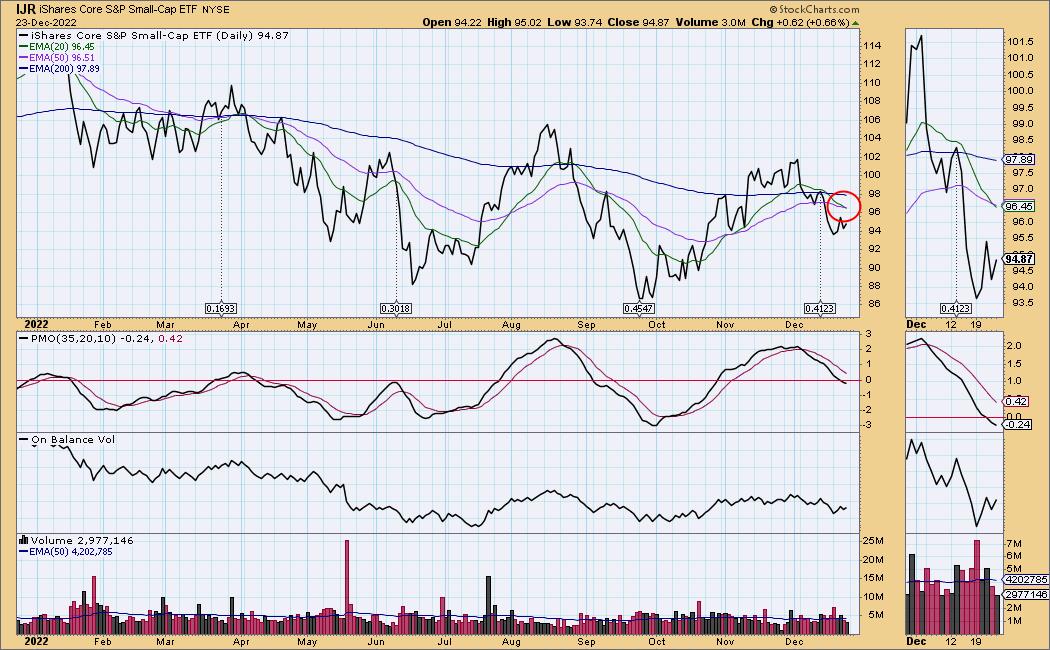Click the boxed 96.45 value on the right axis

(x=1019, y=206)
